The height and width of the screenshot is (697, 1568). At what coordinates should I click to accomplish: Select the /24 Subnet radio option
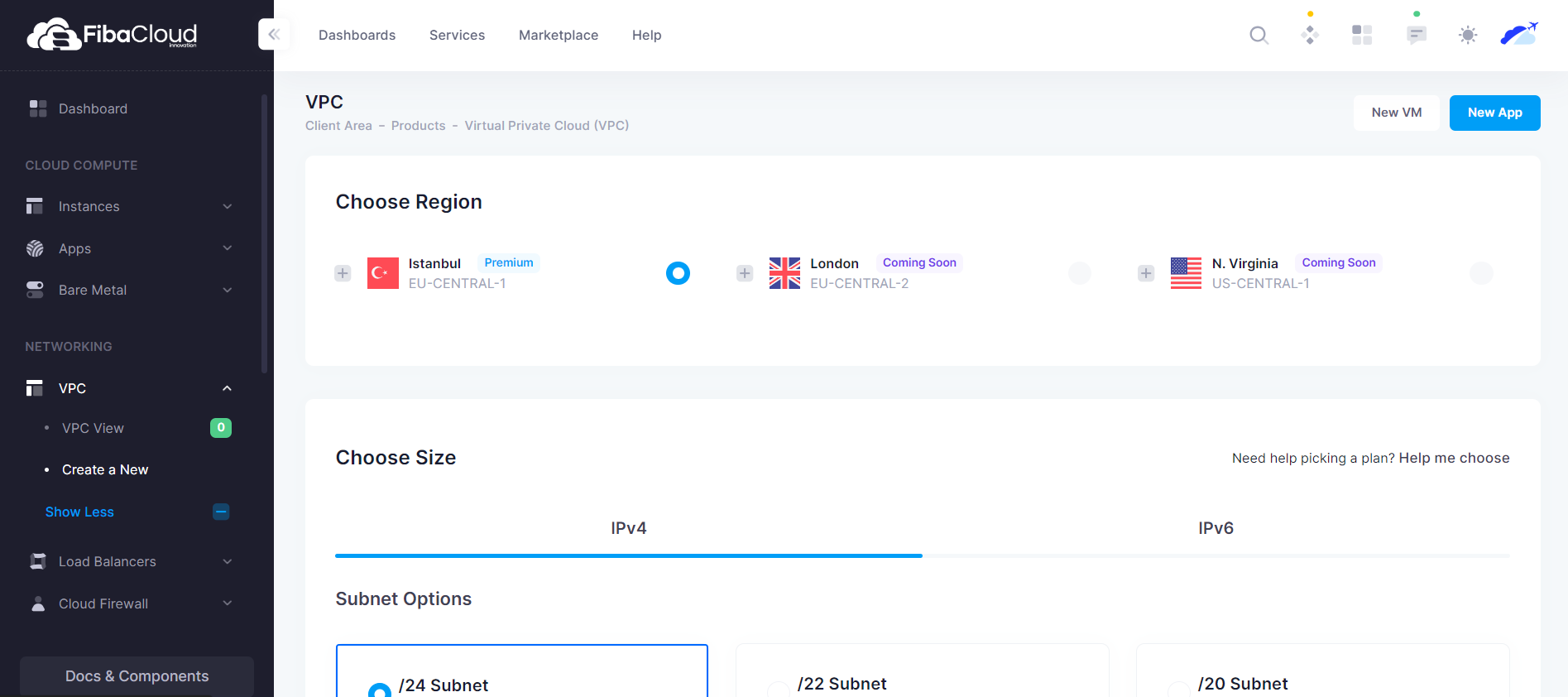pyautogui.click(x=380, y=690)
